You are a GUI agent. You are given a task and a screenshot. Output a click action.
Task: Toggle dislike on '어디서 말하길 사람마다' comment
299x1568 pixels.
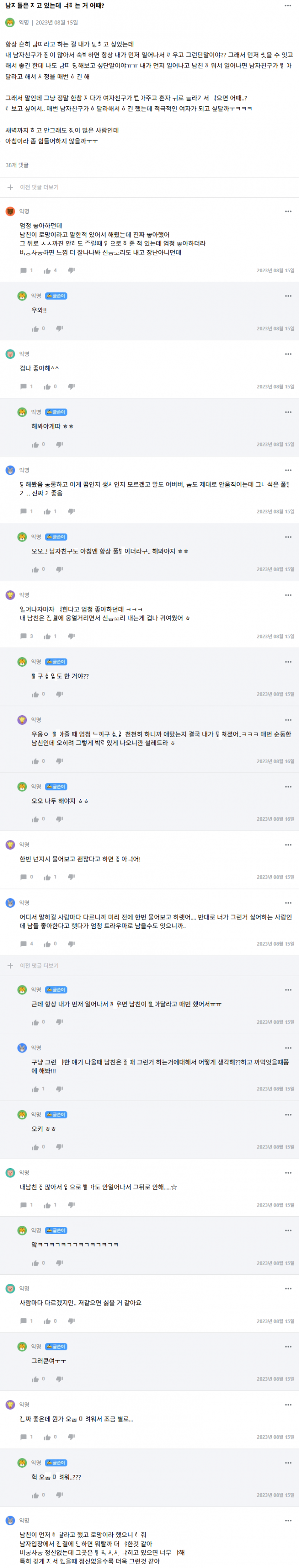point(71,944)
